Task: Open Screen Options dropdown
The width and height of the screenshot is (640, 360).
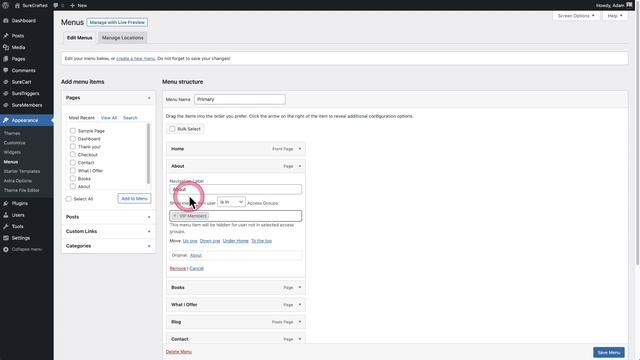Action: pyautogui.click(x=576, y=16)
